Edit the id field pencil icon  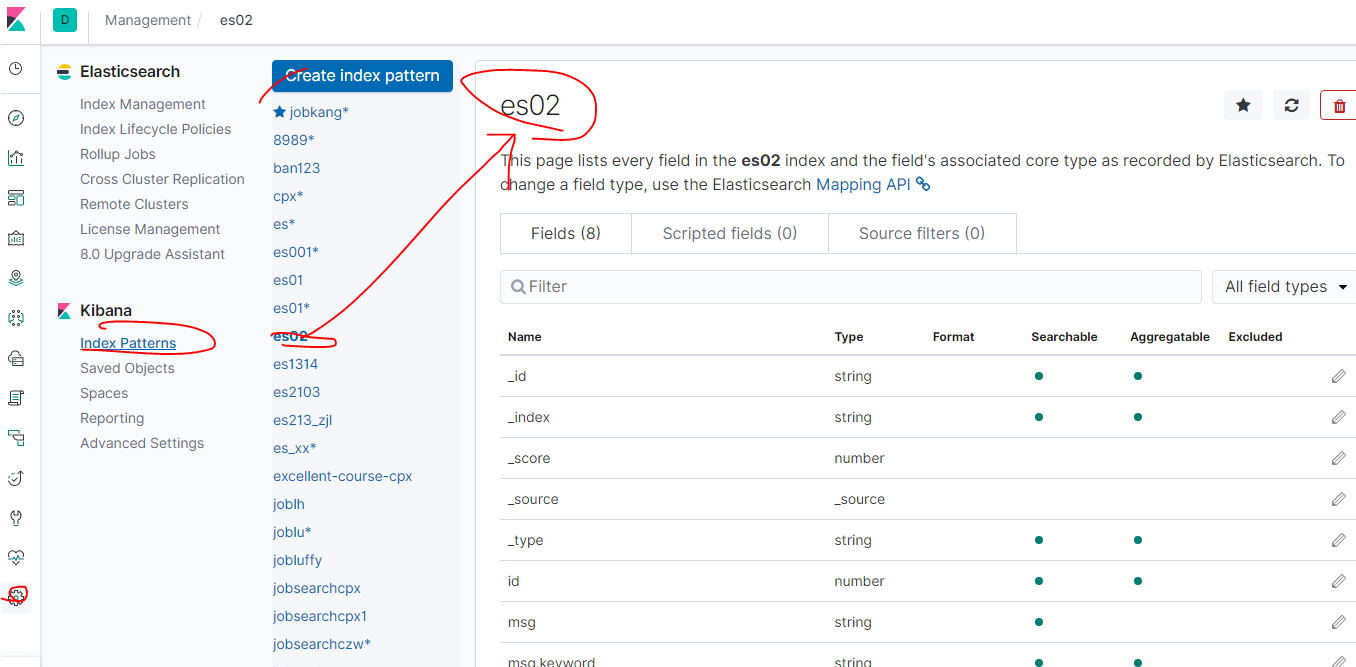[1339, 581]
